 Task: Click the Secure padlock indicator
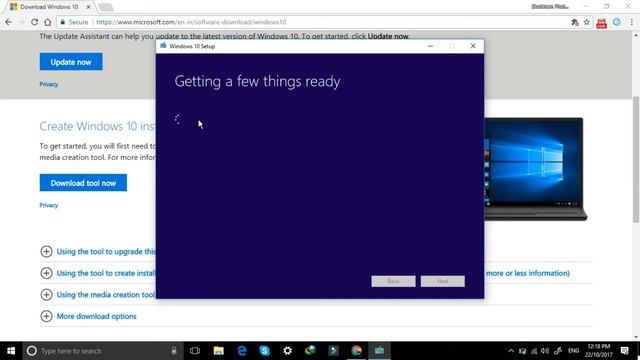(74, 22)
